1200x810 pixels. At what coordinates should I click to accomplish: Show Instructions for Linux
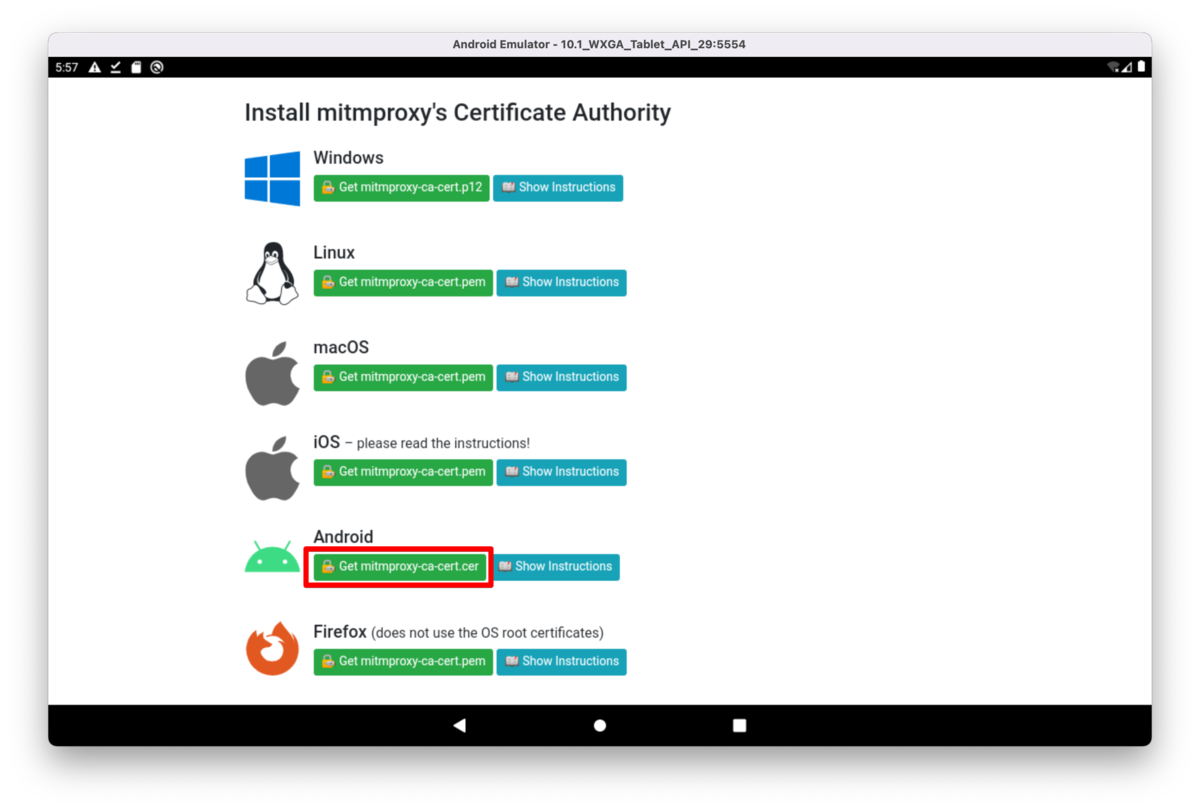tap(561, 283)
